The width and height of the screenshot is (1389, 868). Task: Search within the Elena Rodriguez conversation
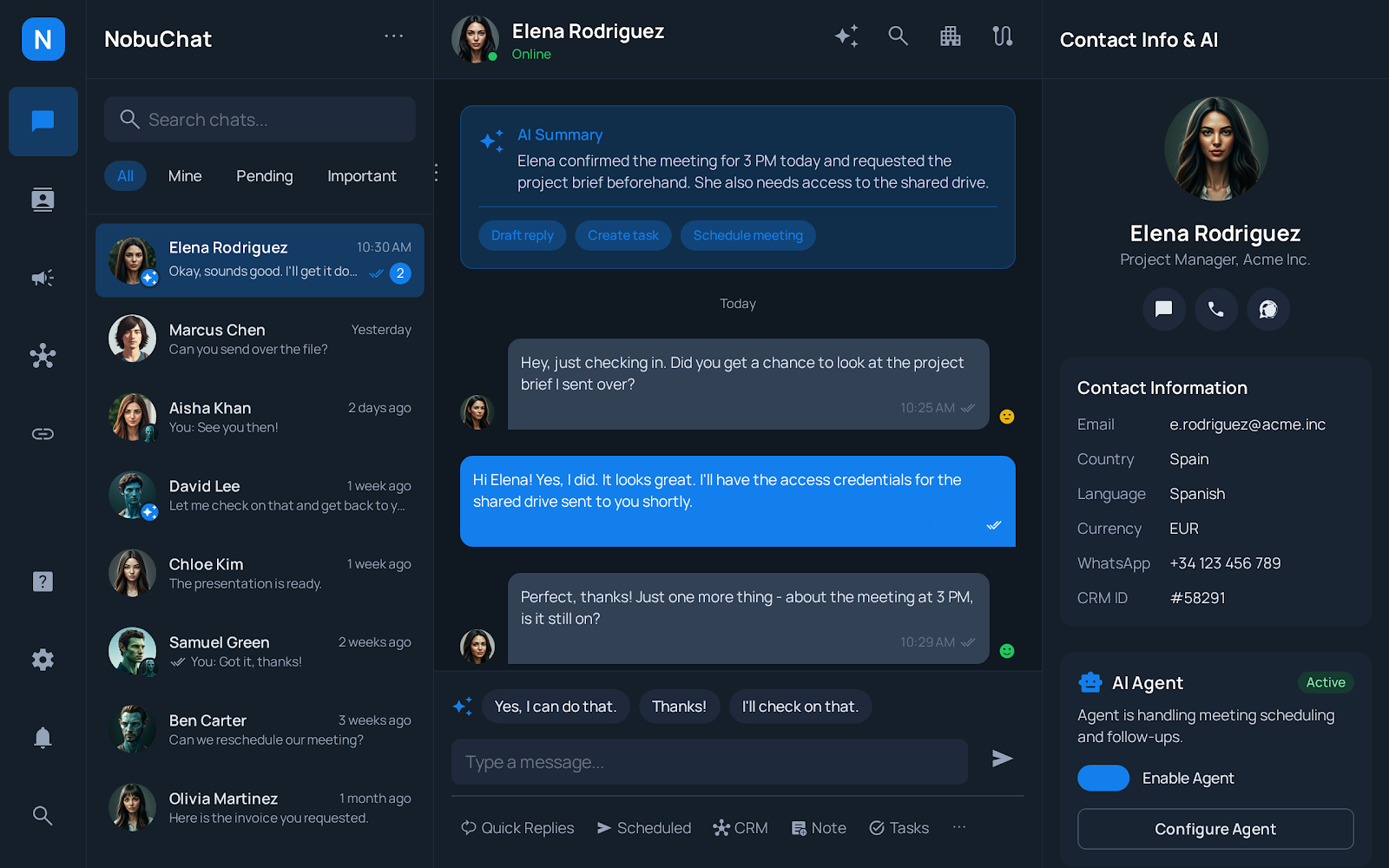pyautogui.click(x=899, y=36)
